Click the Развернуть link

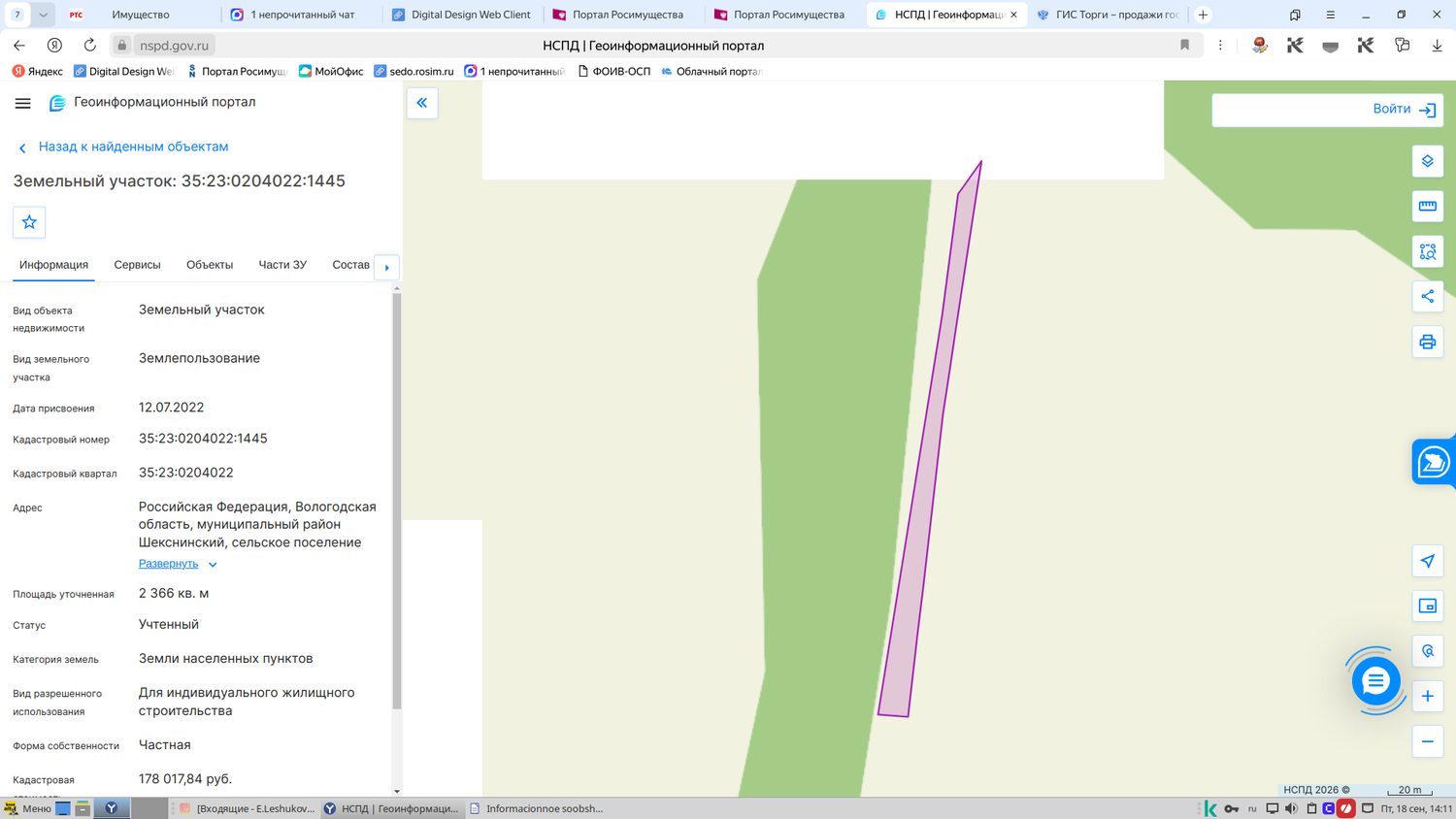pos(168,564)
